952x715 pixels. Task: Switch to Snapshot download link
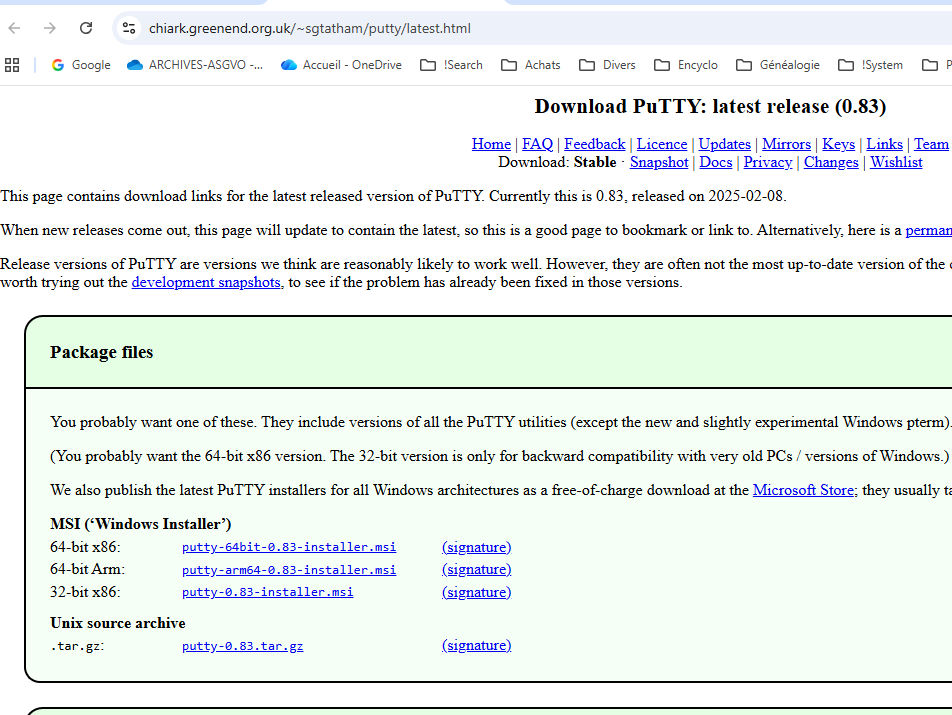click(659, 162)
